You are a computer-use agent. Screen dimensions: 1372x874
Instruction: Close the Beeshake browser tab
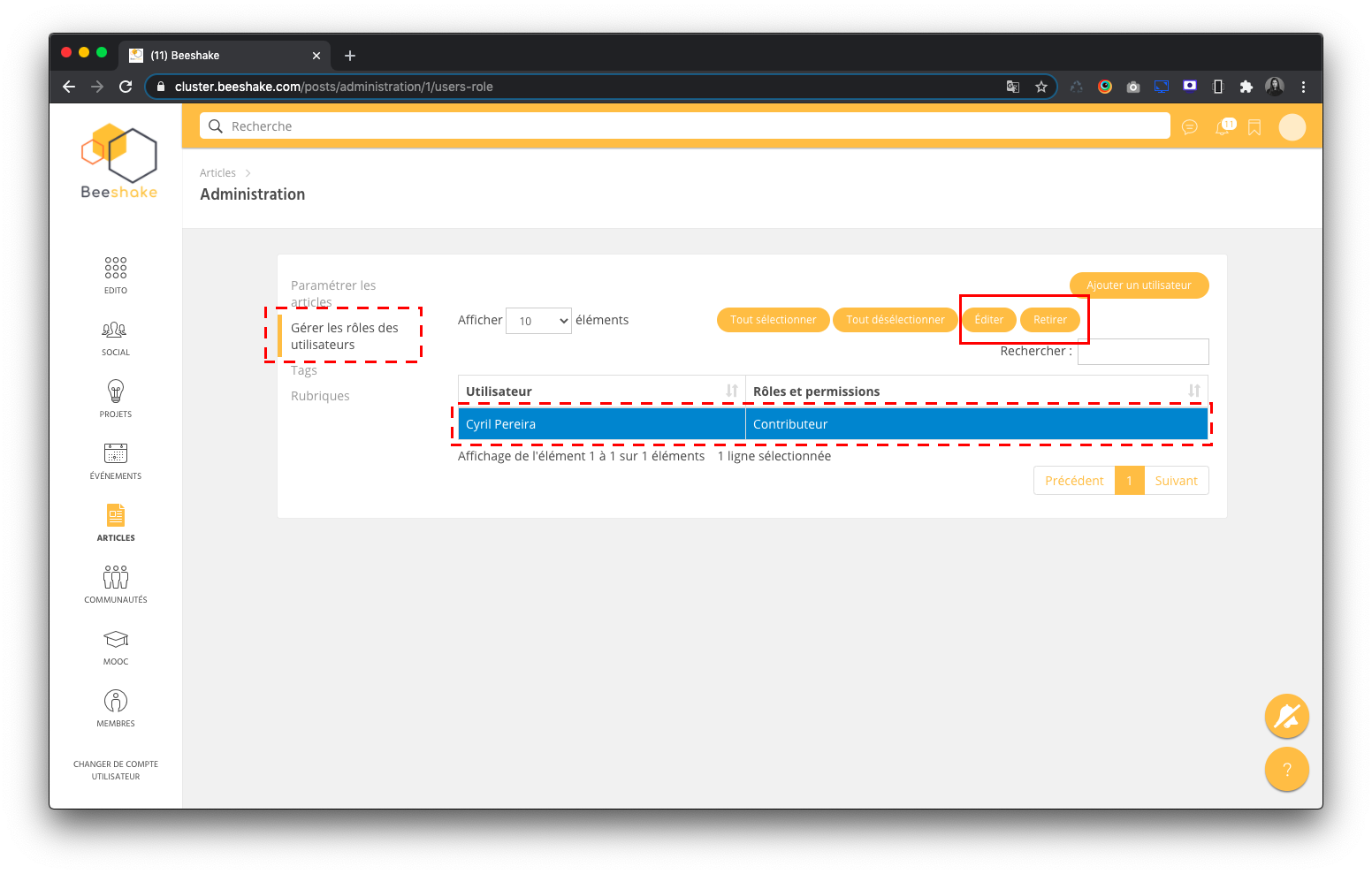316,56
